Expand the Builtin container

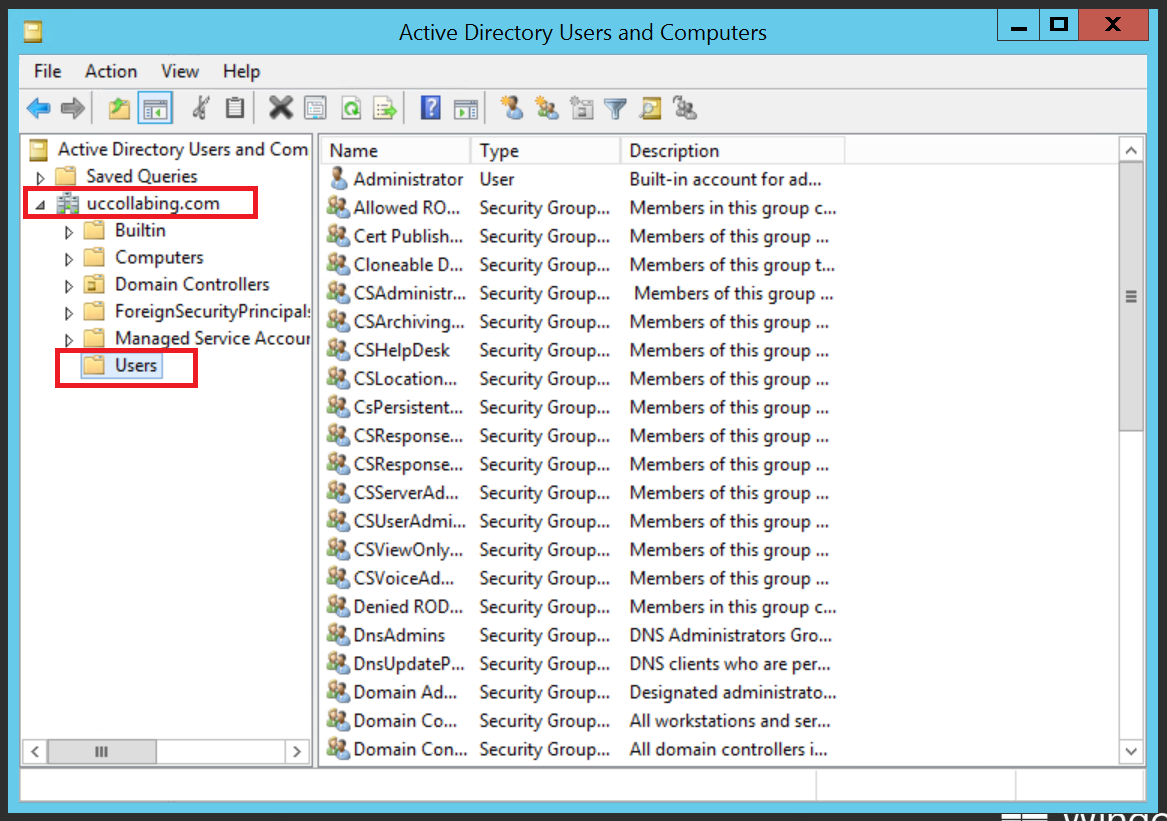click(x=68, y=232)
